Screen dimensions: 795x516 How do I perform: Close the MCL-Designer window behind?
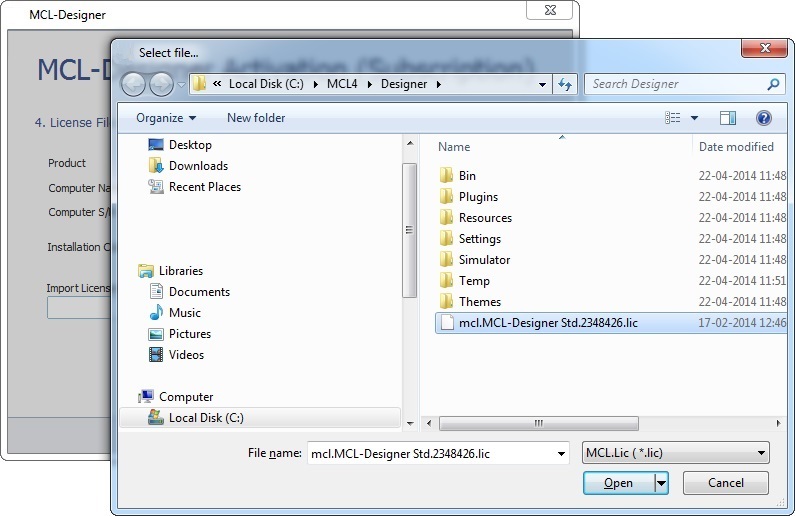point(550,10)
